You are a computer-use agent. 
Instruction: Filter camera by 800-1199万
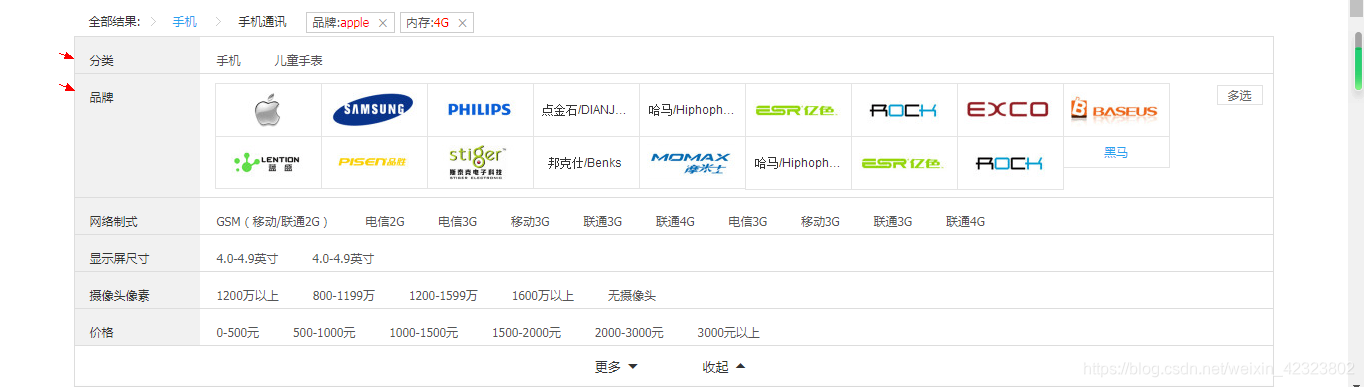point(343,296)
